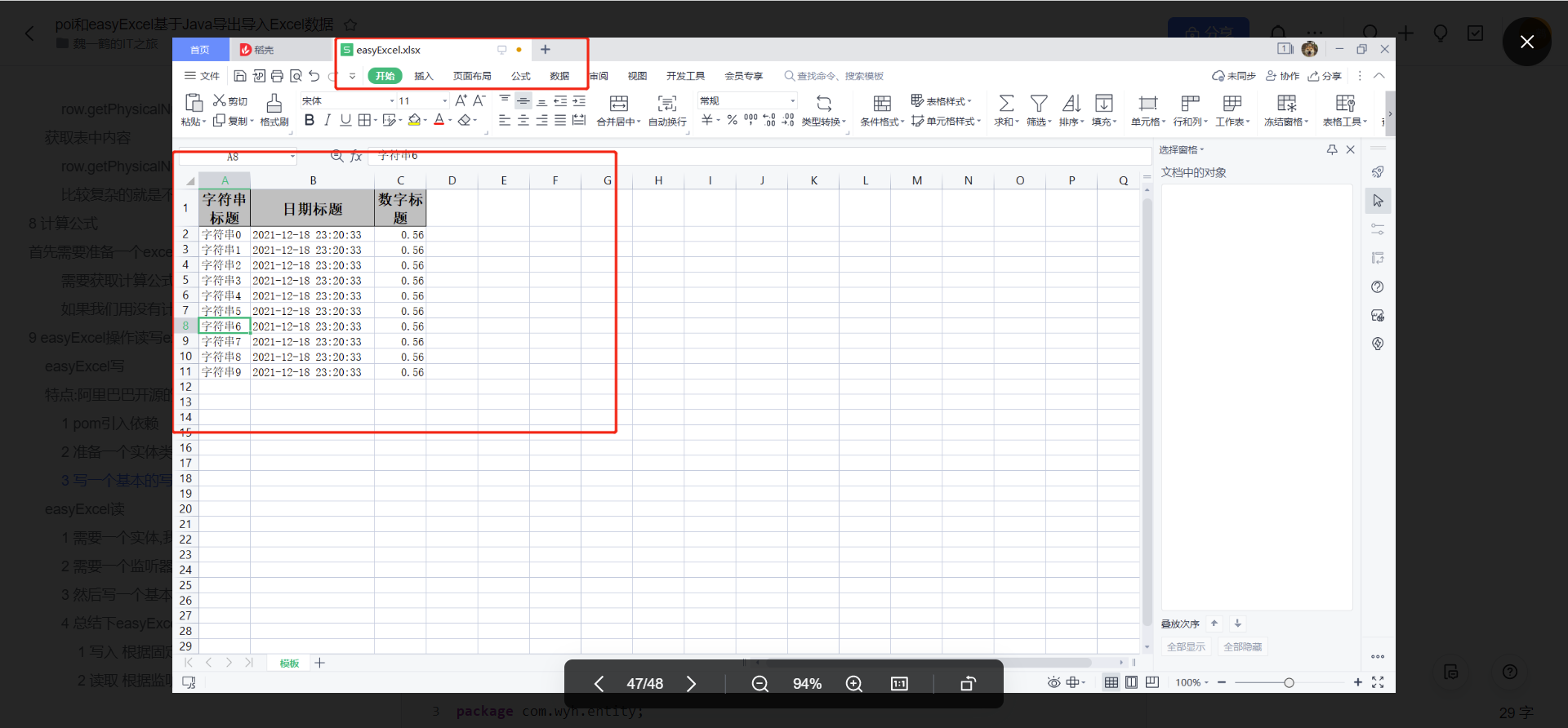Center text horizontally
Viewport: 1568px width, 728px height.
pos(523,120)
